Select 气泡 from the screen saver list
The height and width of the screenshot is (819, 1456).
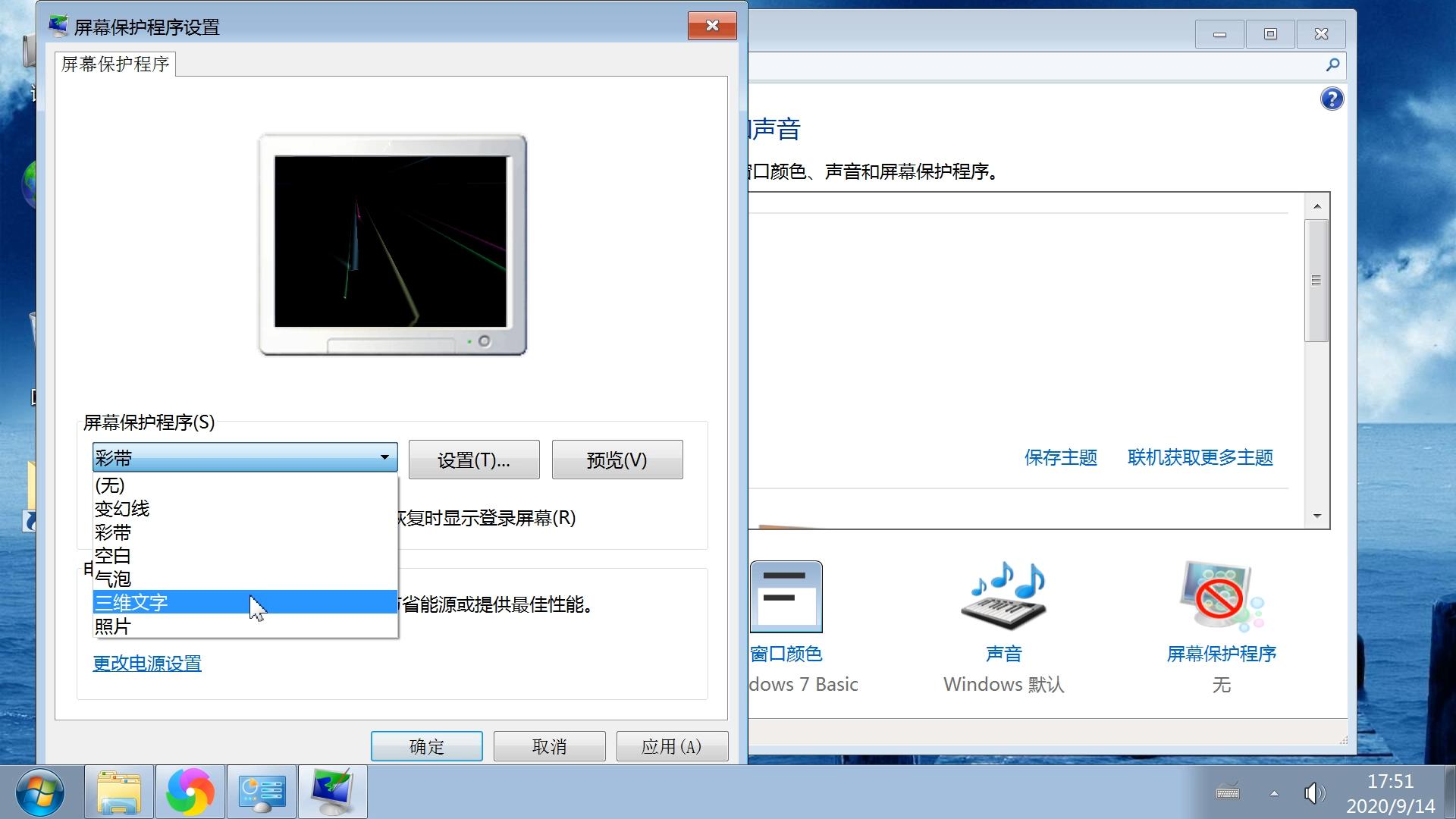(x=112, y=579)
